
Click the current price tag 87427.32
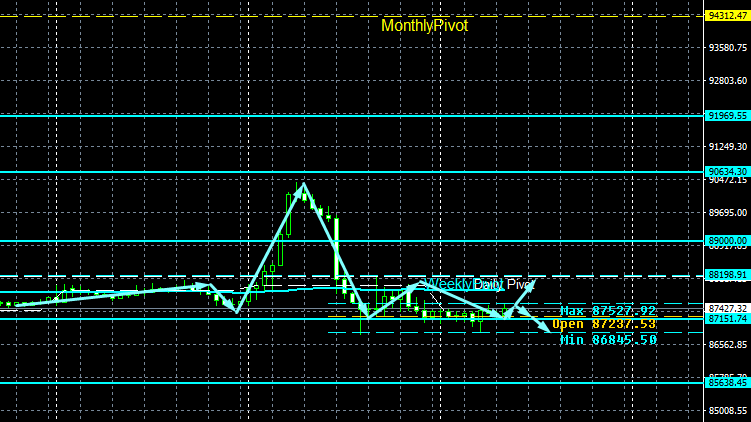(728, 308)
